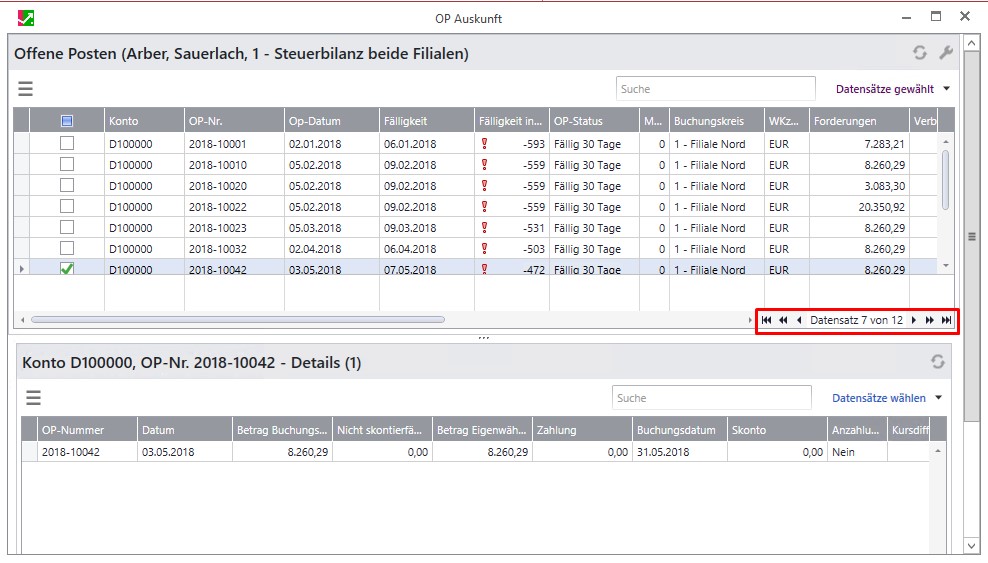Tick the checkbox for OP-Nr. 2018-10022
Viewport: 988px width, 563px height.
pos(67,206)
